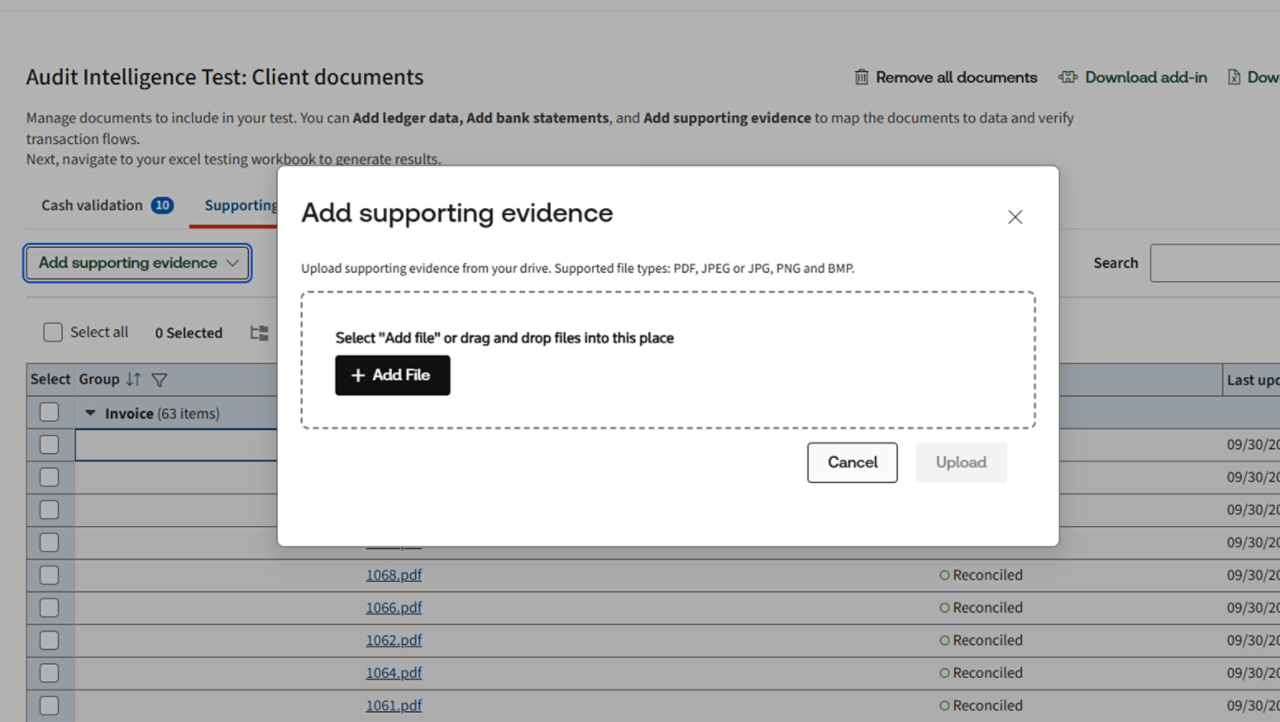Open the Group column filter funnel

pos(159,380)
